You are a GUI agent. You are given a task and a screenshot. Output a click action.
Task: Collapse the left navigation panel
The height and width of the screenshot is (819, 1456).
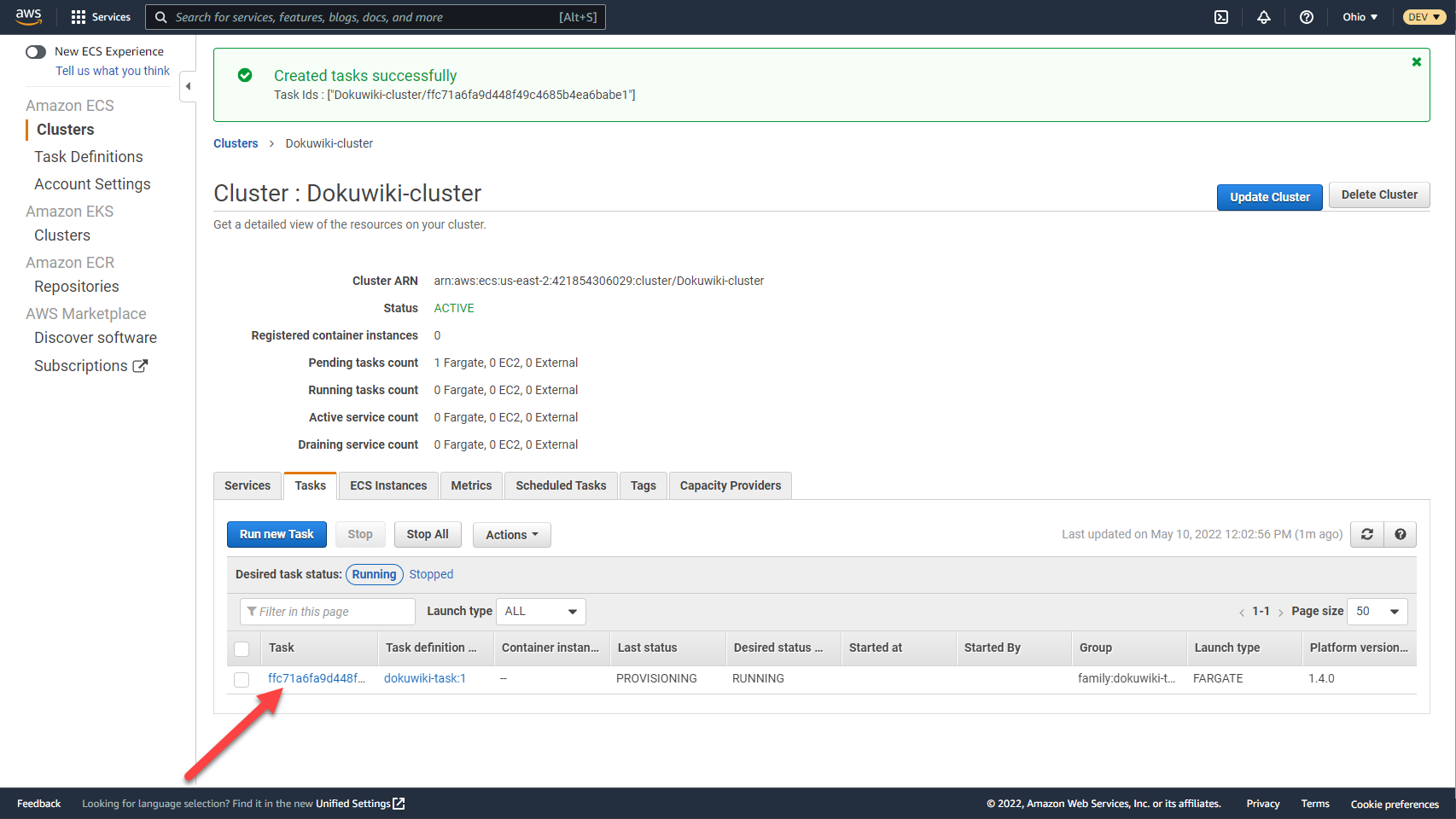point(188,85)
